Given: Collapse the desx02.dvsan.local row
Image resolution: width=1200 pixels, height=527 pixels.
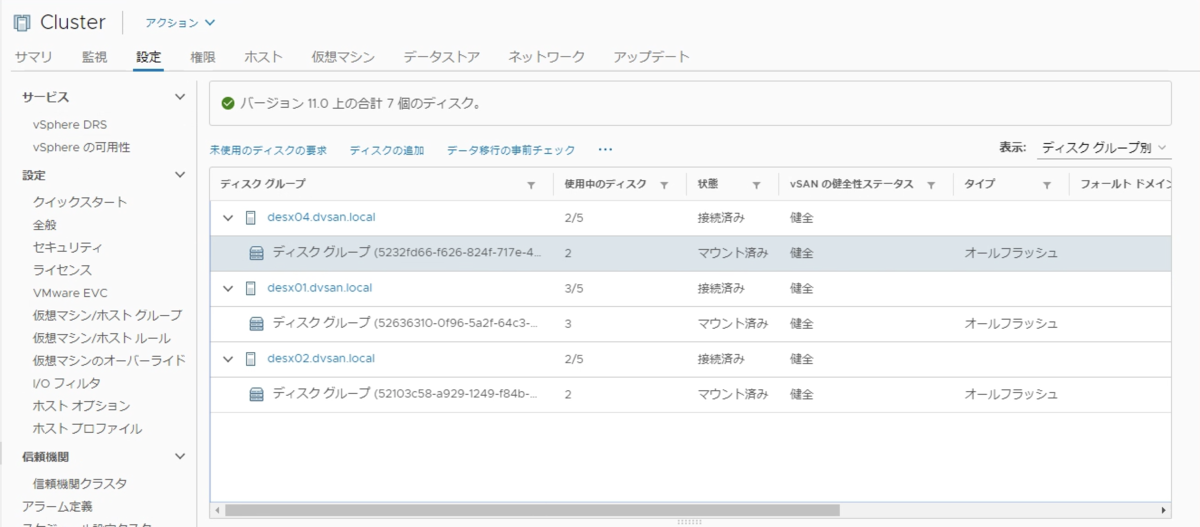Looking at the screenshot, I should (228, 359).
